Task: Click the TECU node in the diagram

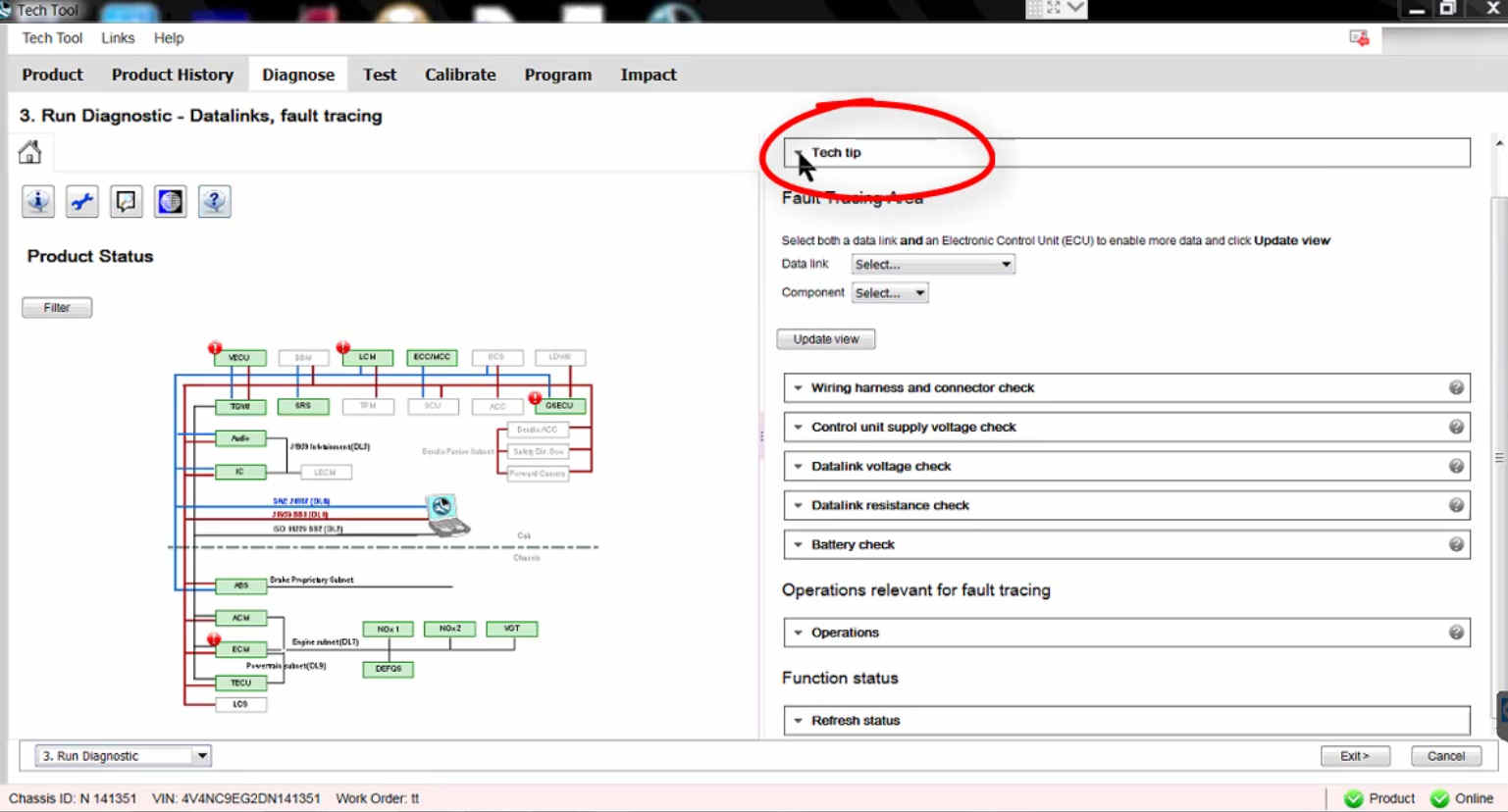Action: (241, 683)
